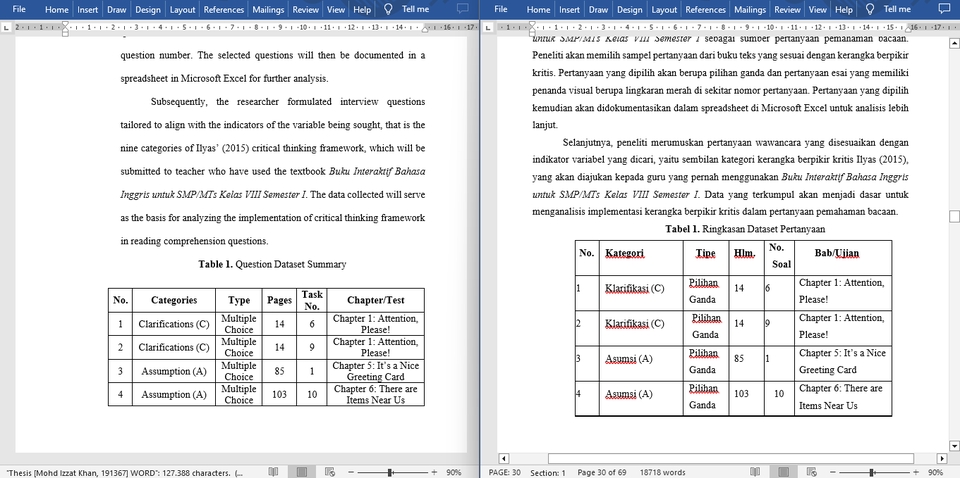Open comments icon in left window ribbon
This screenshot has width=960, height=478.
click(463, 9)
